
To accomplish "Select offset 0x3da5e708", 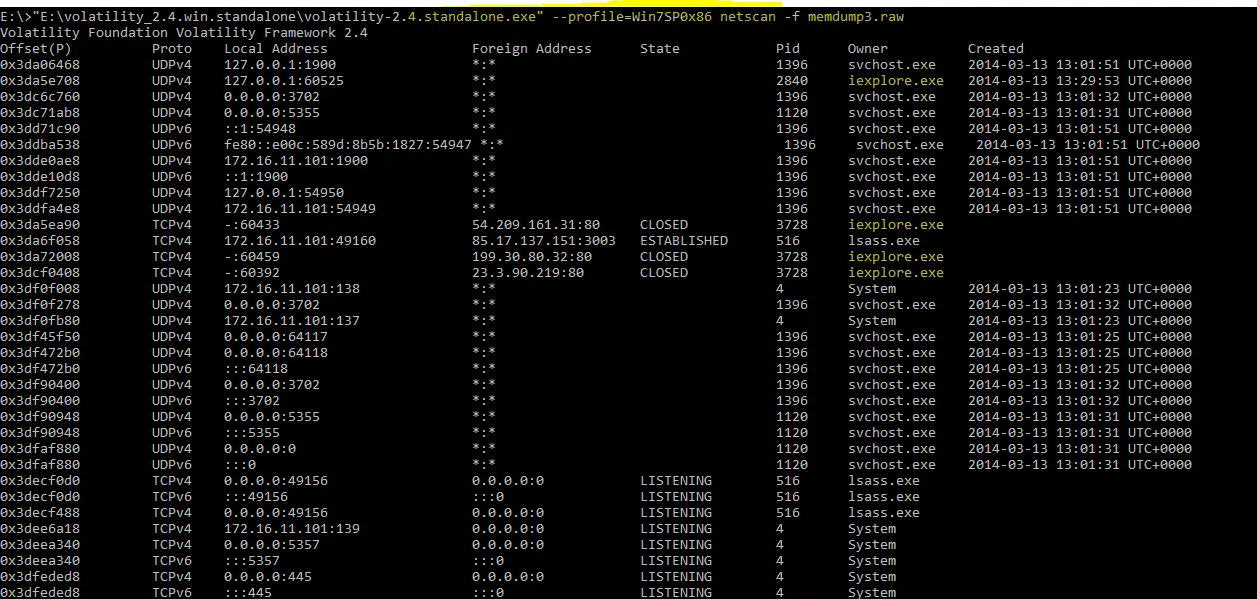I will (x=40, y=80).
